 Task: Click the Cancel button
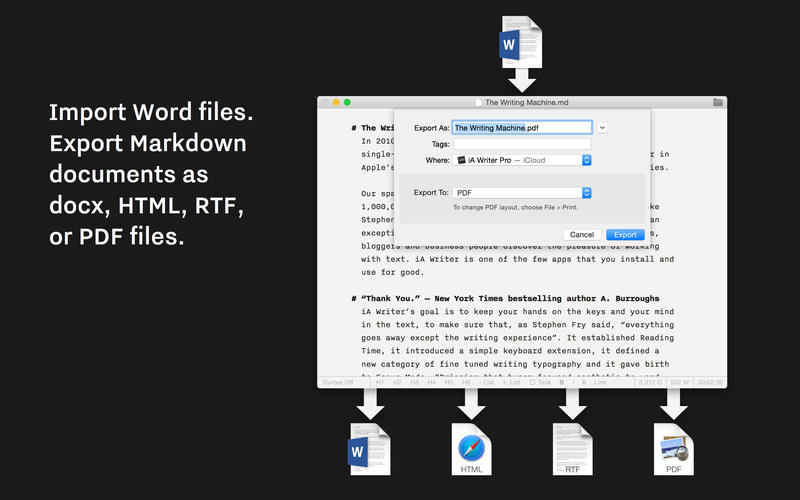point(581,234)
